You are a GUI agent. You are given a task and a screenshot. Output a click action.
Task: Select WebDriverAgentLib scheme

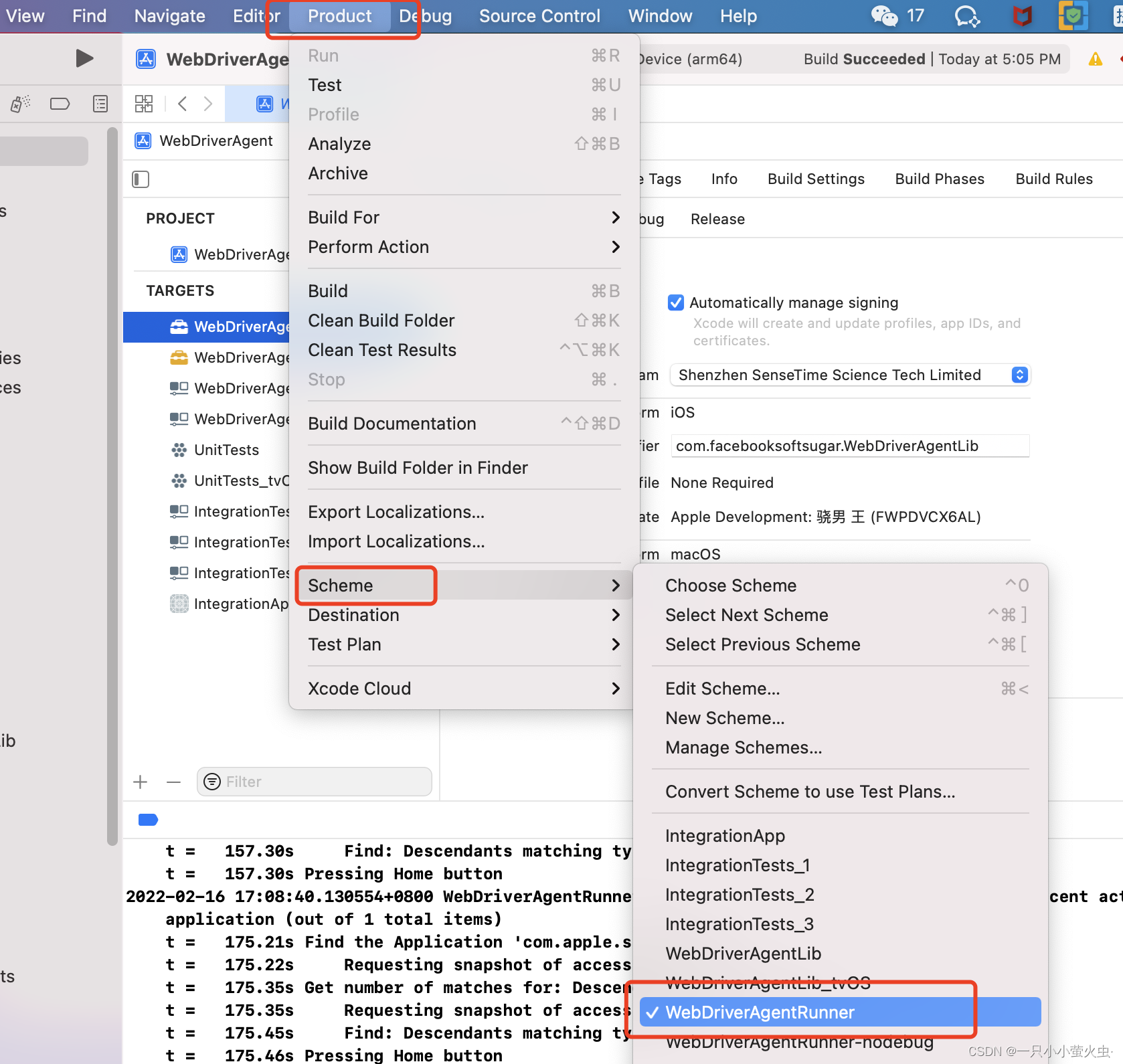coord(841,954)
